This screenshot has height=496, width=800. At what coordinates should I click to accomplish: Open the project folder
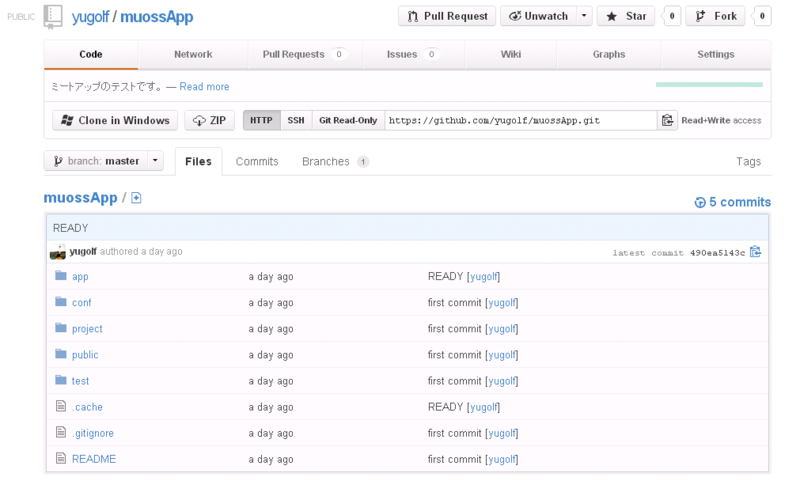[x=87, y=329]
